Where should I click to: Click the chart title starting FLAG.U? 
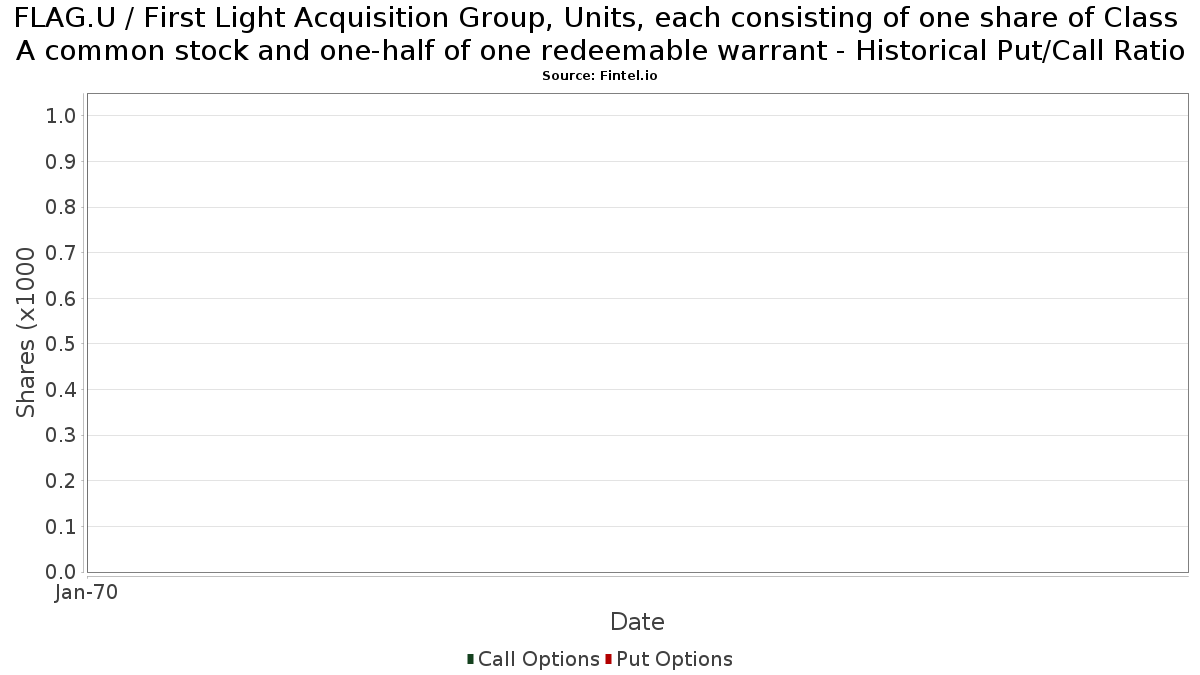[x=600, y=33]
